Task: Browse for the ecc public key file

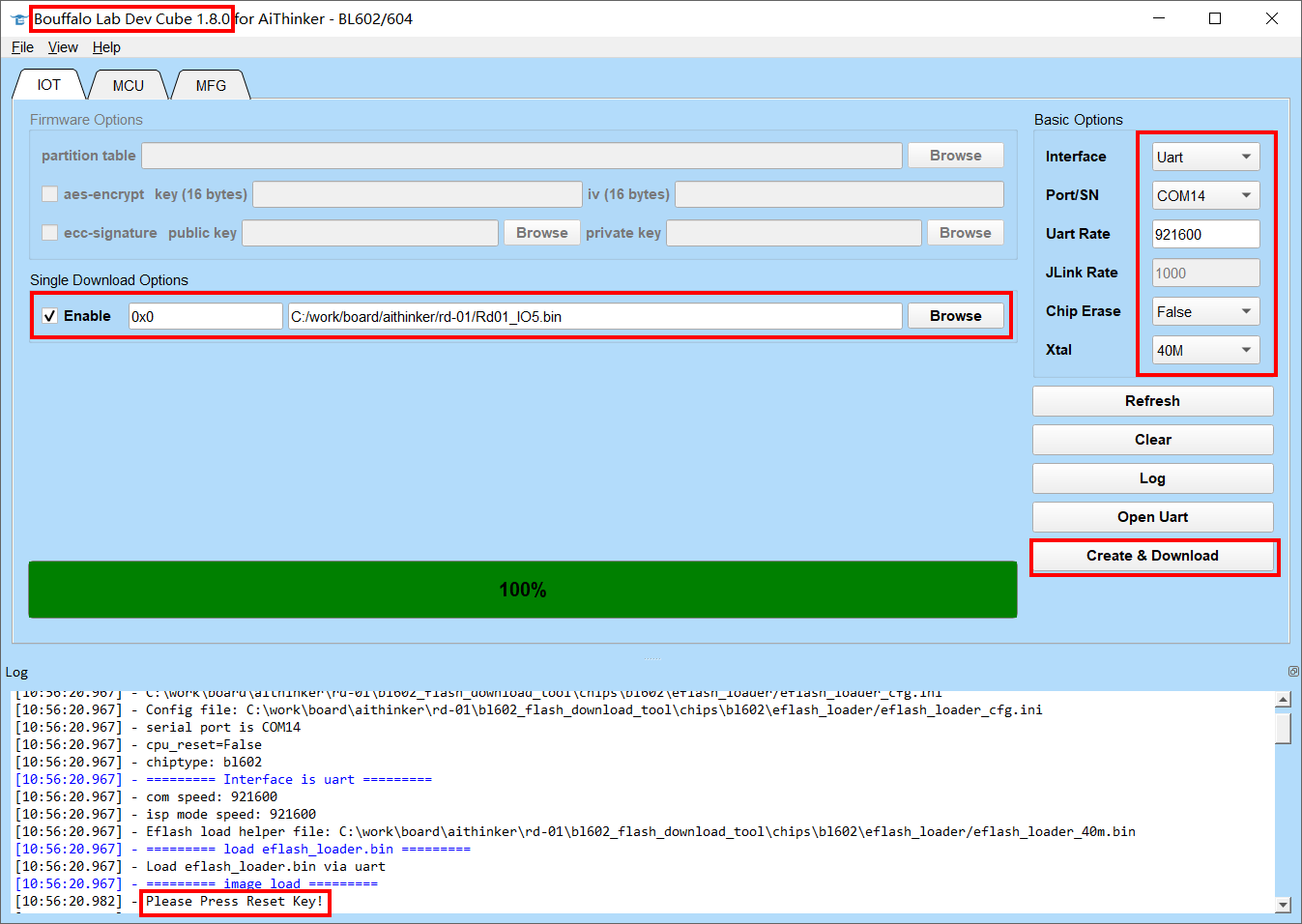Action: tap(541, 233)
